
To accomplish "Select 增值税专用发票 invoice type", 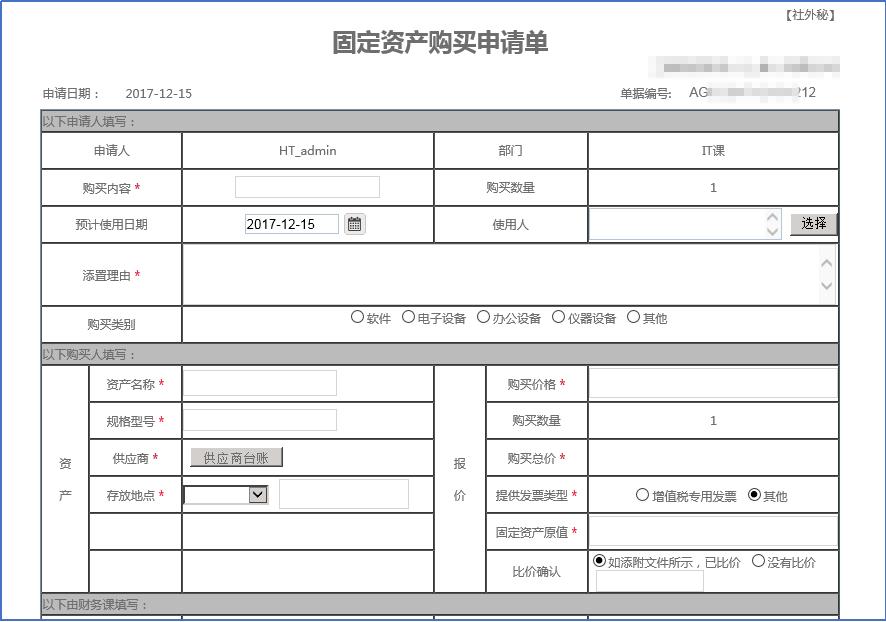I will coord(640,494).
